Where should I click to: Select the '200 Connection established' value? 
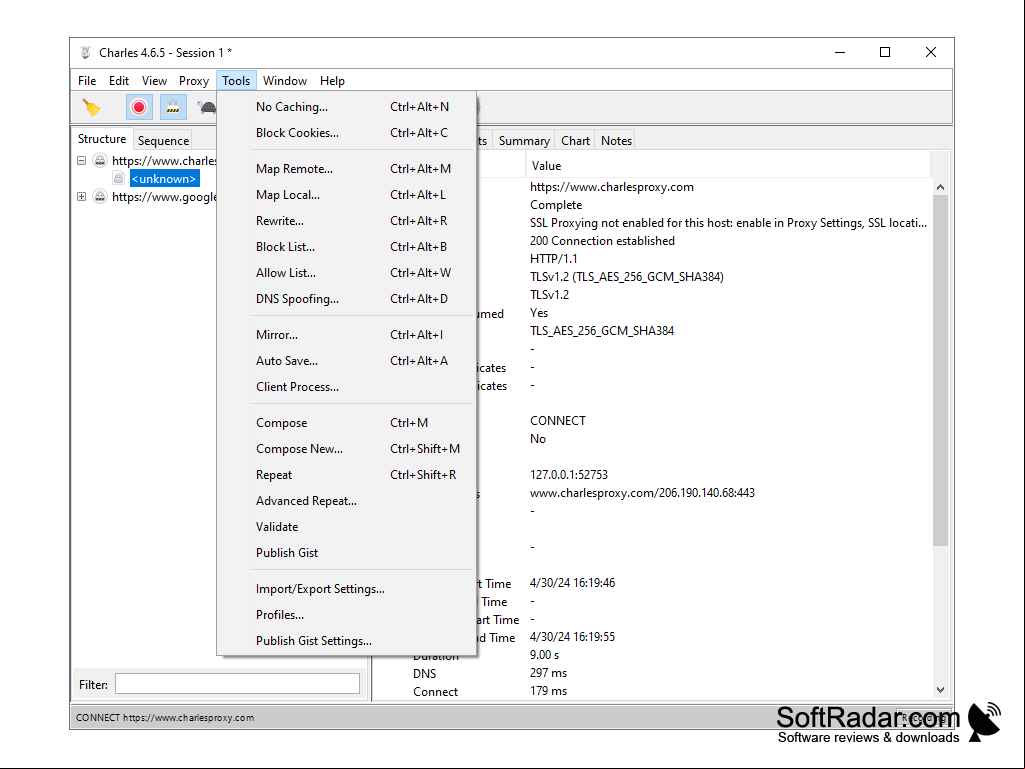(602, 241)
